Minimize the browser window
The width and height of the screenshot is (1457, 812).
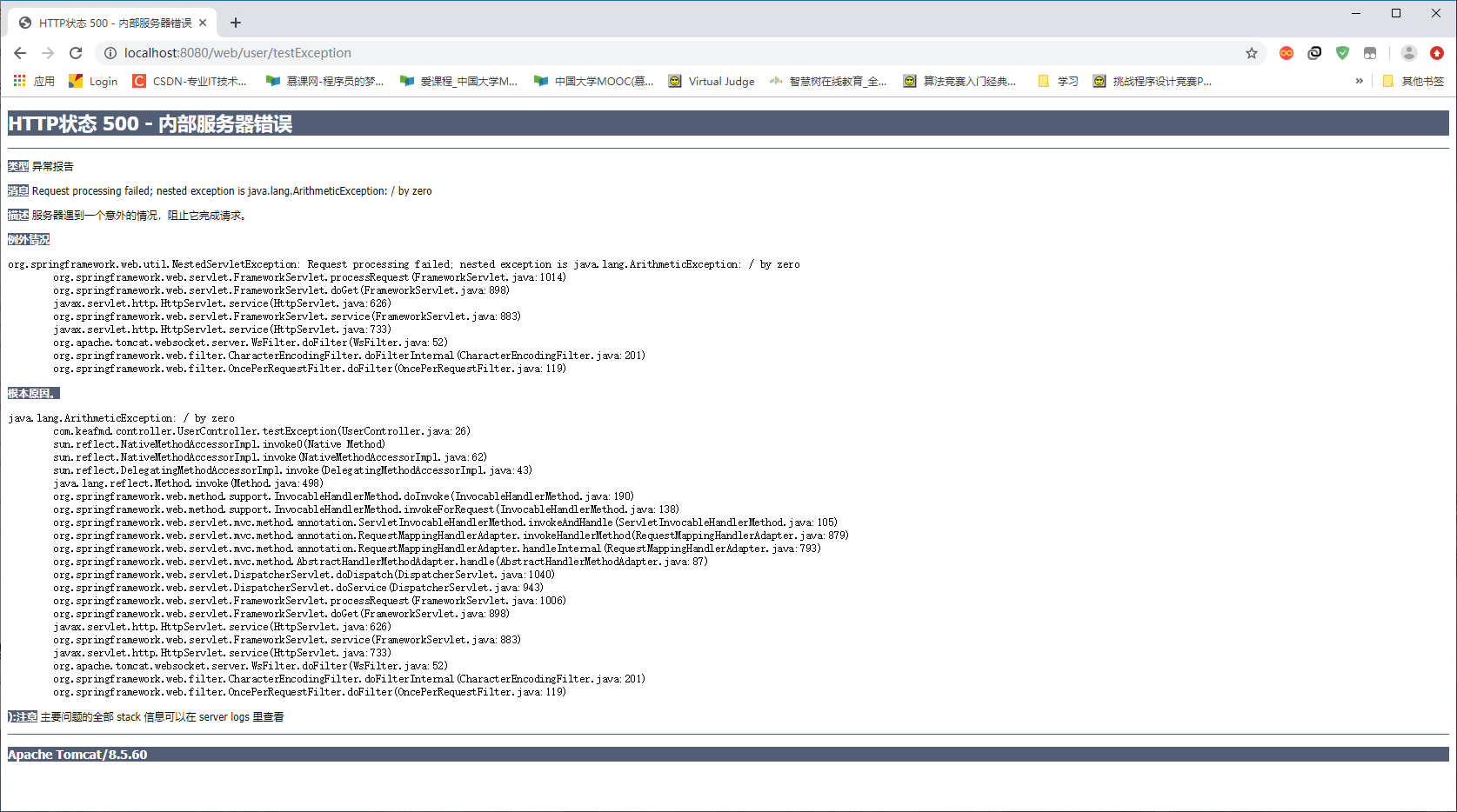pyautogui.click(x=1356, y=13)
